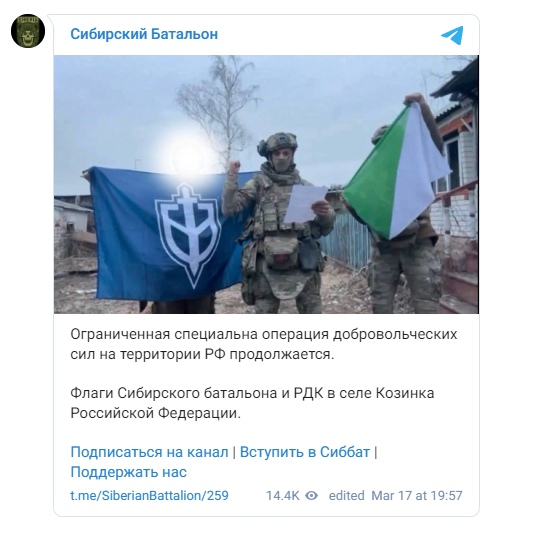Open the t.me/SiberianBattalion/259 post link
554x541 pixels.
coord(149,495)
